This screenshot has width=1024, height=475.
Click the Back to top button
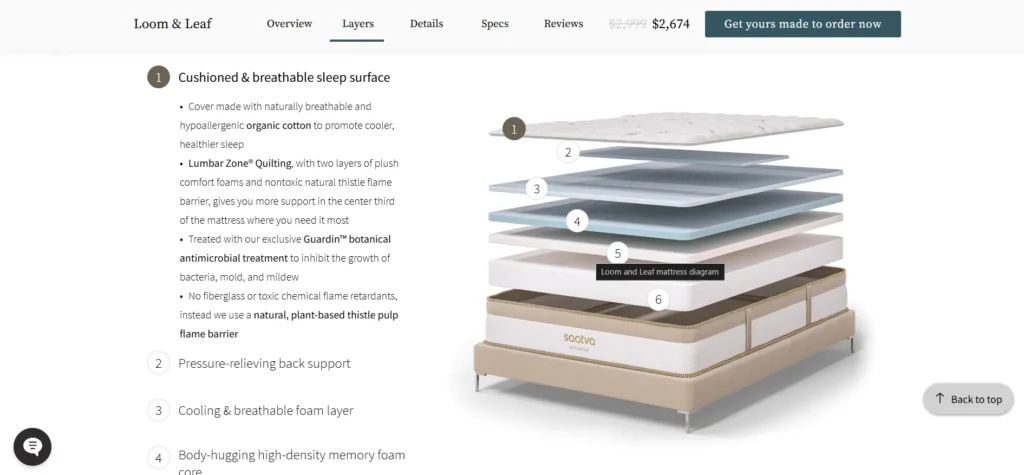(x=968, y=399)
